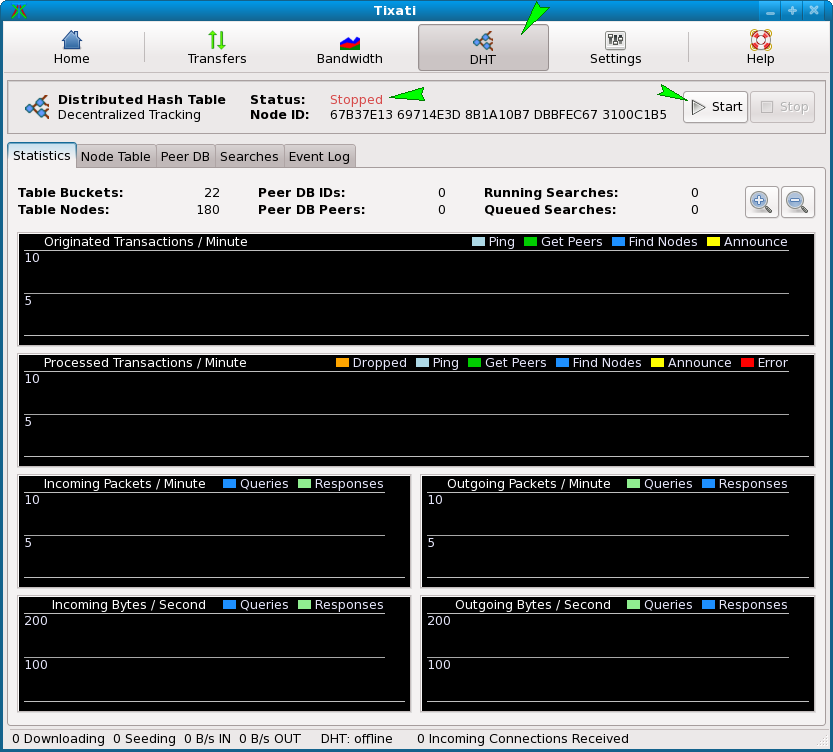This screenshot has height=752, width=833.
Task: Click the Queries swatch in Incoming Packets legend
Action: (x=230, y=484)
